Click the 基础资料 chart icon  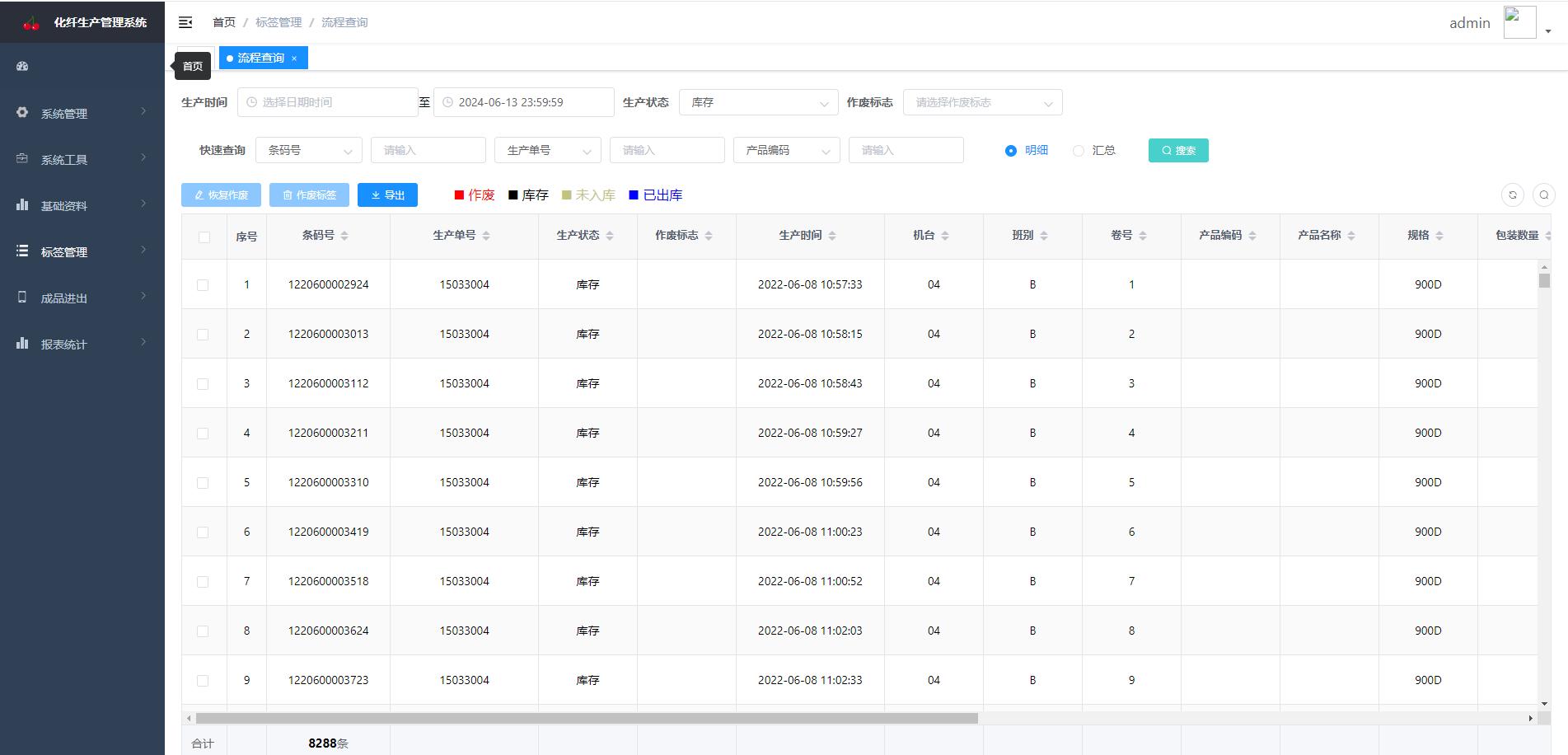[x=22, y=204]
